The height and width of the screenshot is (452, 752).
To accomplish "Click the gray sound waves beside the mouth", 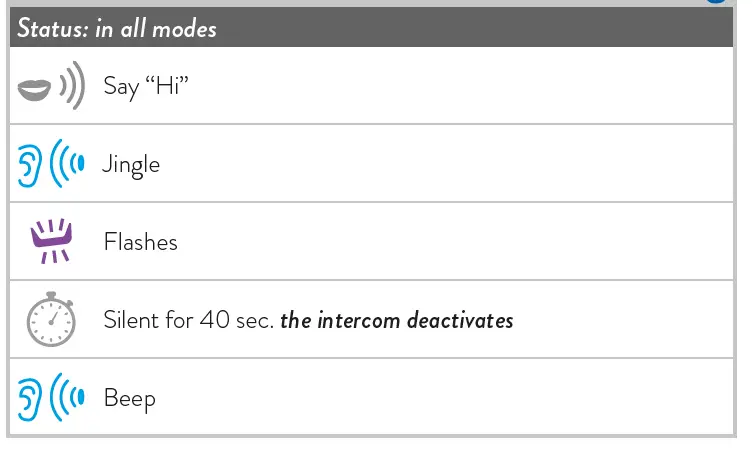I will [x=69, y=87].
